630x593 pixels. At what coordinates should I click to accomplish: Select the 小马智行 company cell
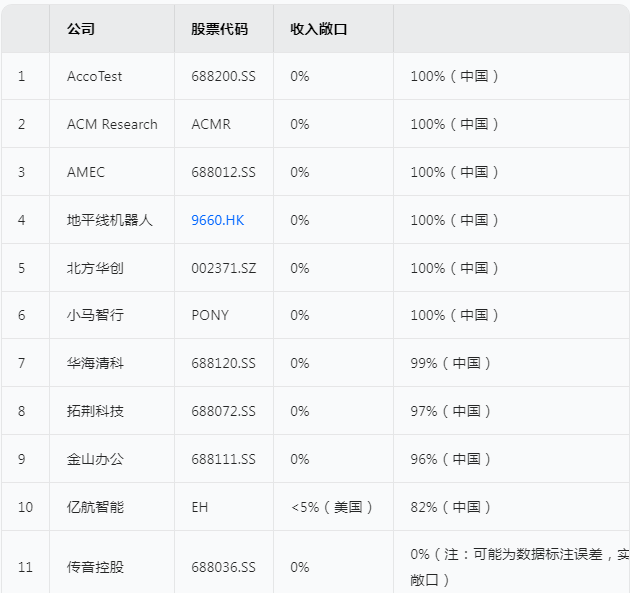[96, 315]
